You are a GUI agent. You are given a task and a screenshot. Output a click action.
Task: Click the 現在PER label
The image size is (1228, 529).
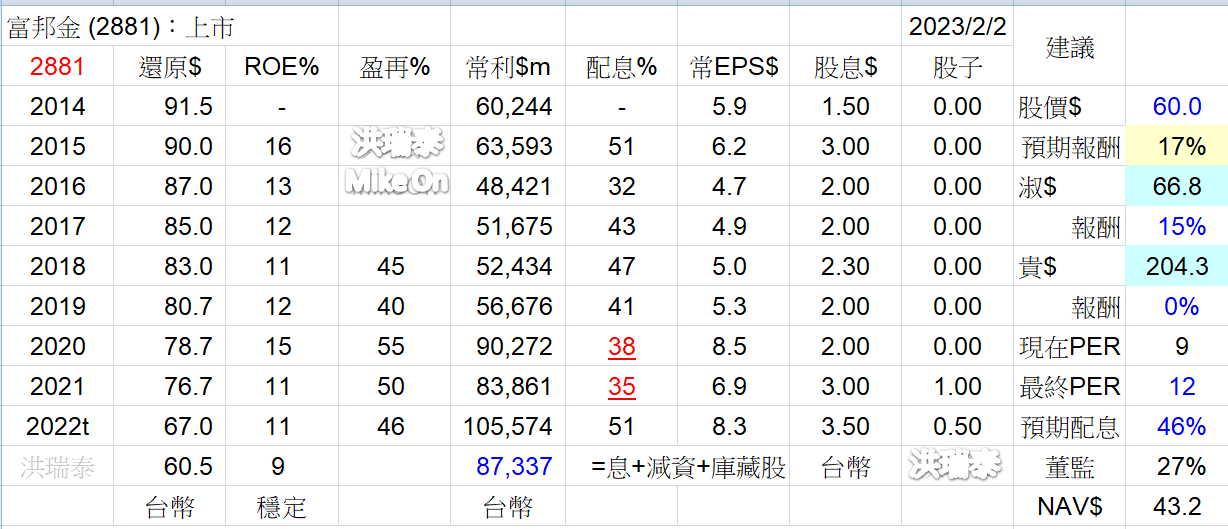click(1069, 347)
